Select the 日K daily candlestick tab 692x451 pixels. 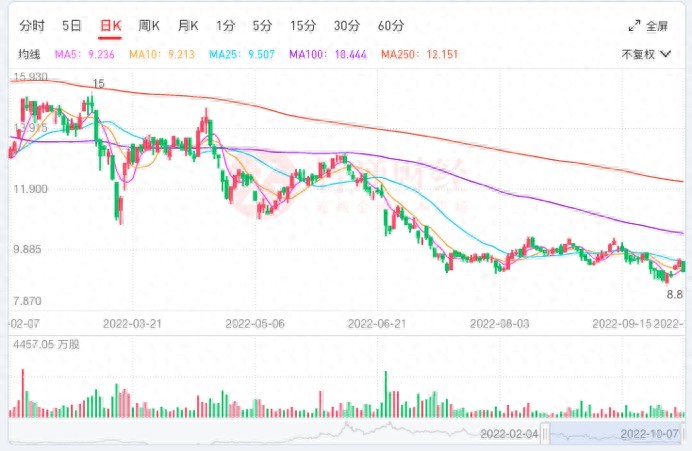[110, 25]
